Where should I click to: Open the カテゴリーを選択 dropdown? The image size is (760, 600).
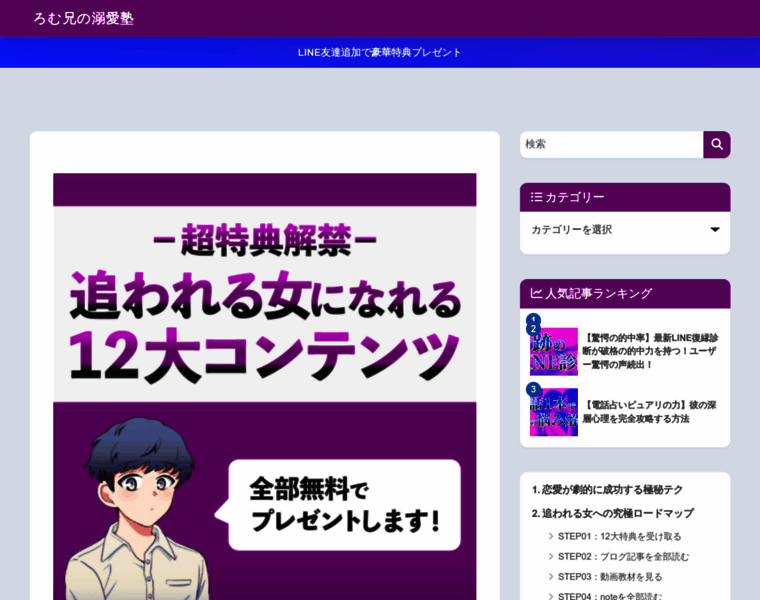(625, 230)
